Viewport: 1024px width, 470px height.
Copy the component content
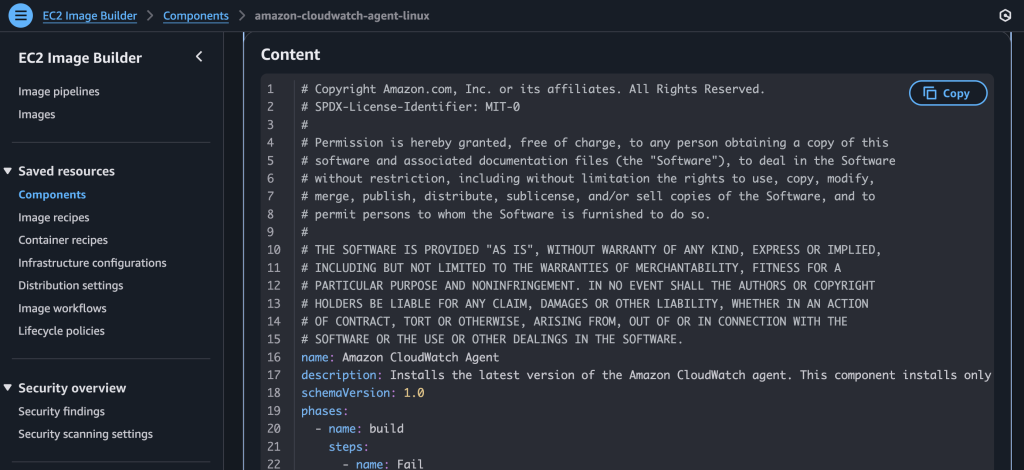pos(948,93)
